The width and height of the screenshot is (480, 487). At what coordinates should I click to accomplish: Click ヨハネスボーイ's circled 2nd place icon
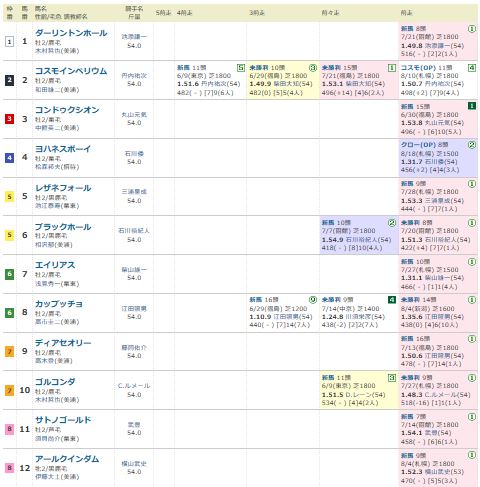click(472, 145)
